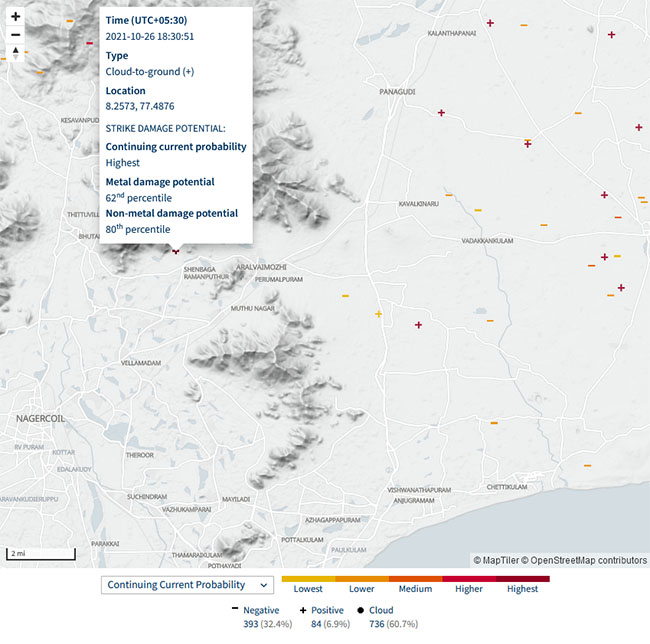Image resolution: width=650 pixels, height=644 pixels.
Task: Reset map bearing with compass button
Action: click(x=16, y=53)
